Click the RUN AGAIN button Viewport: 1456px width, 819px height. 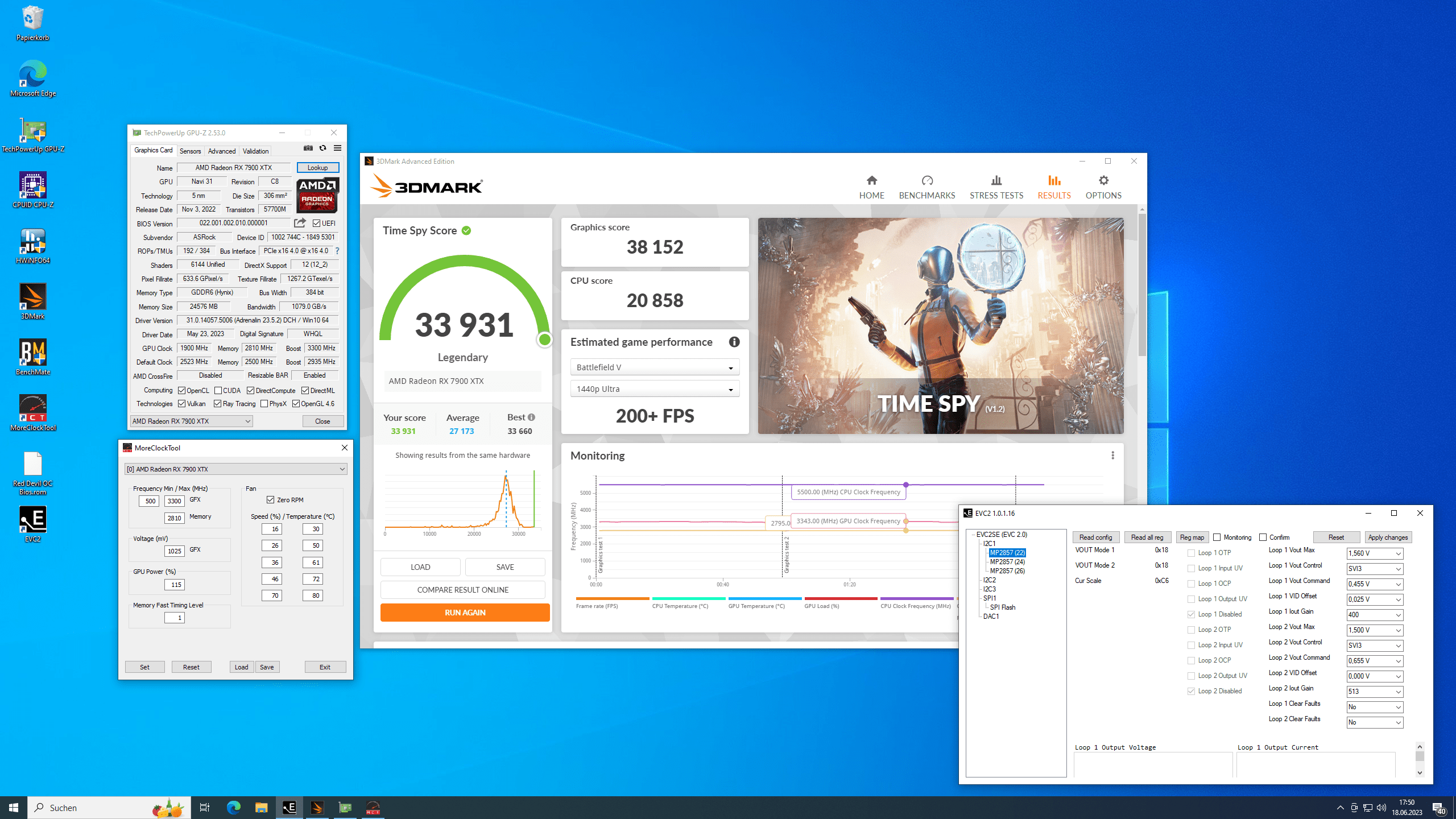465,613
